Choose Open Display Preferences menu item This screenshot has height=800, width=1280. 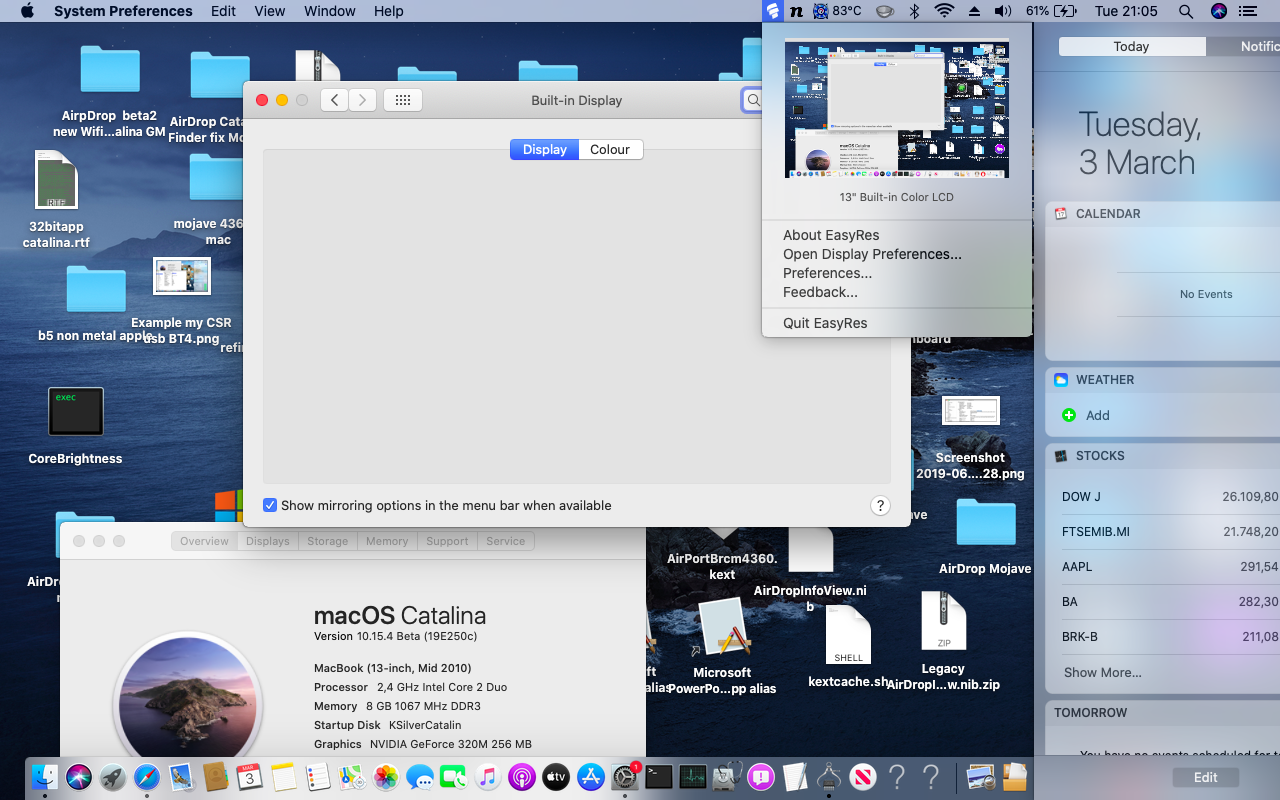(896, 254)
